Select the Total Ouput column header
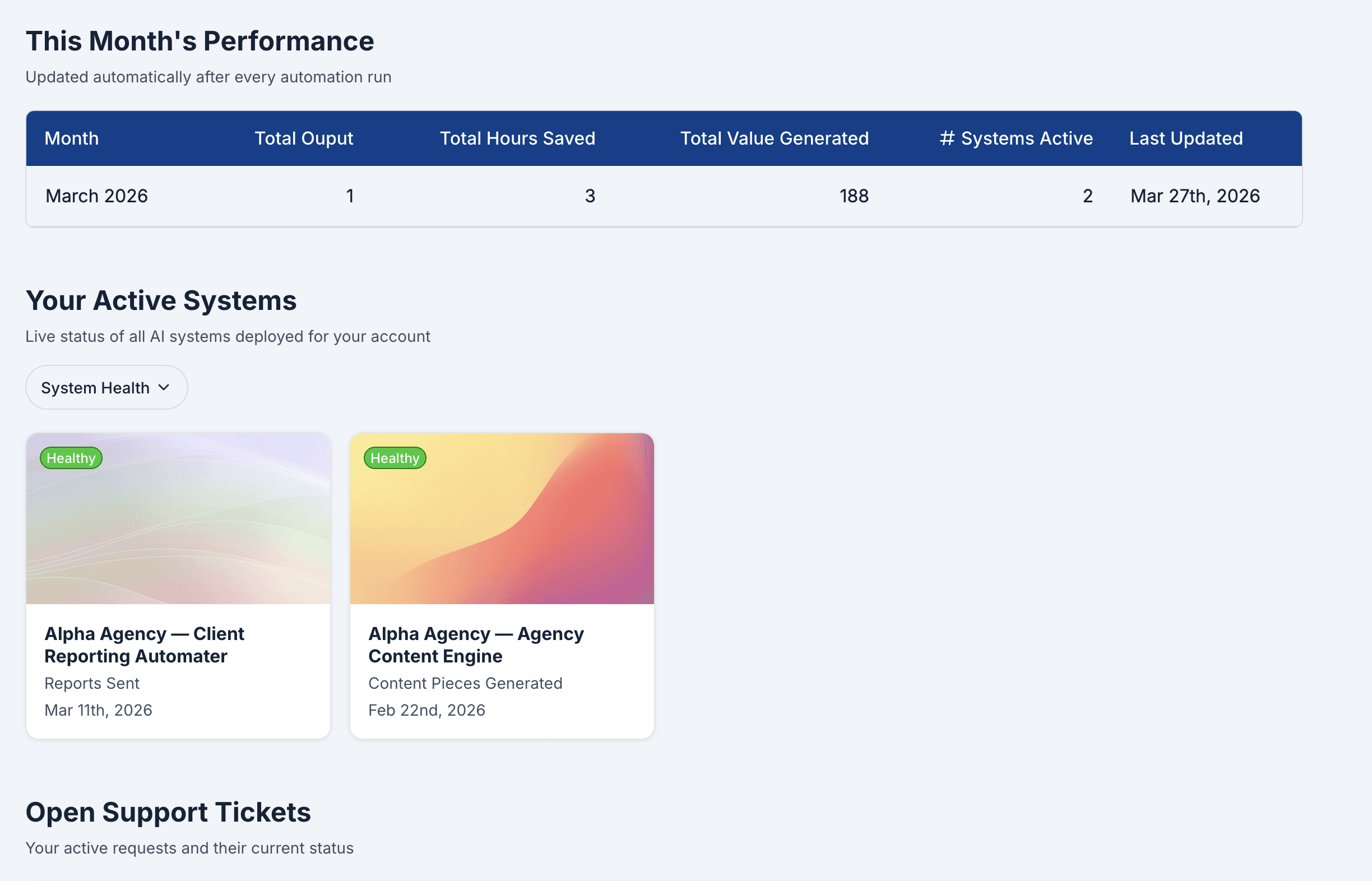The width and height of the screenshot is (1372, 881). [x=304, y=138]
